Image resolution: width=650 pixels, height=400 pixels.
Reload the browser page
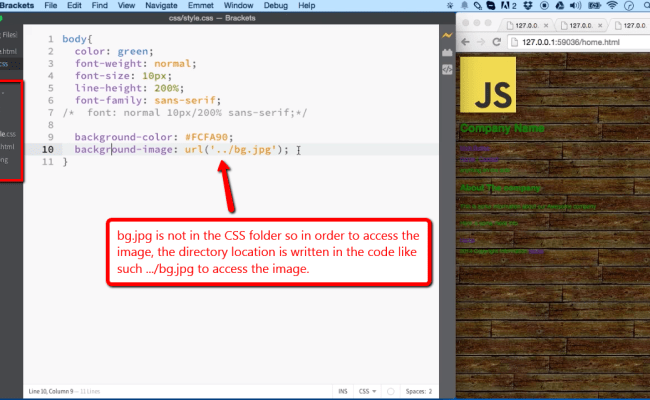[496, 42]
